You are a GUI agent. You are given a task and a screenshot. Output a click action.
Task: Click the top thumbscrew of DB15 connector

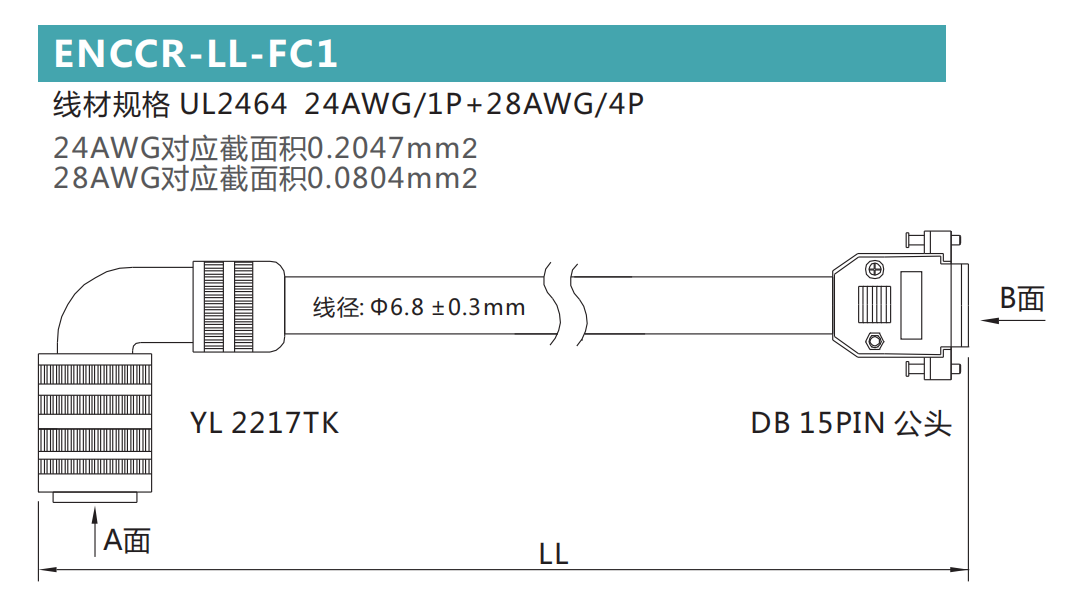pos(933,240)
